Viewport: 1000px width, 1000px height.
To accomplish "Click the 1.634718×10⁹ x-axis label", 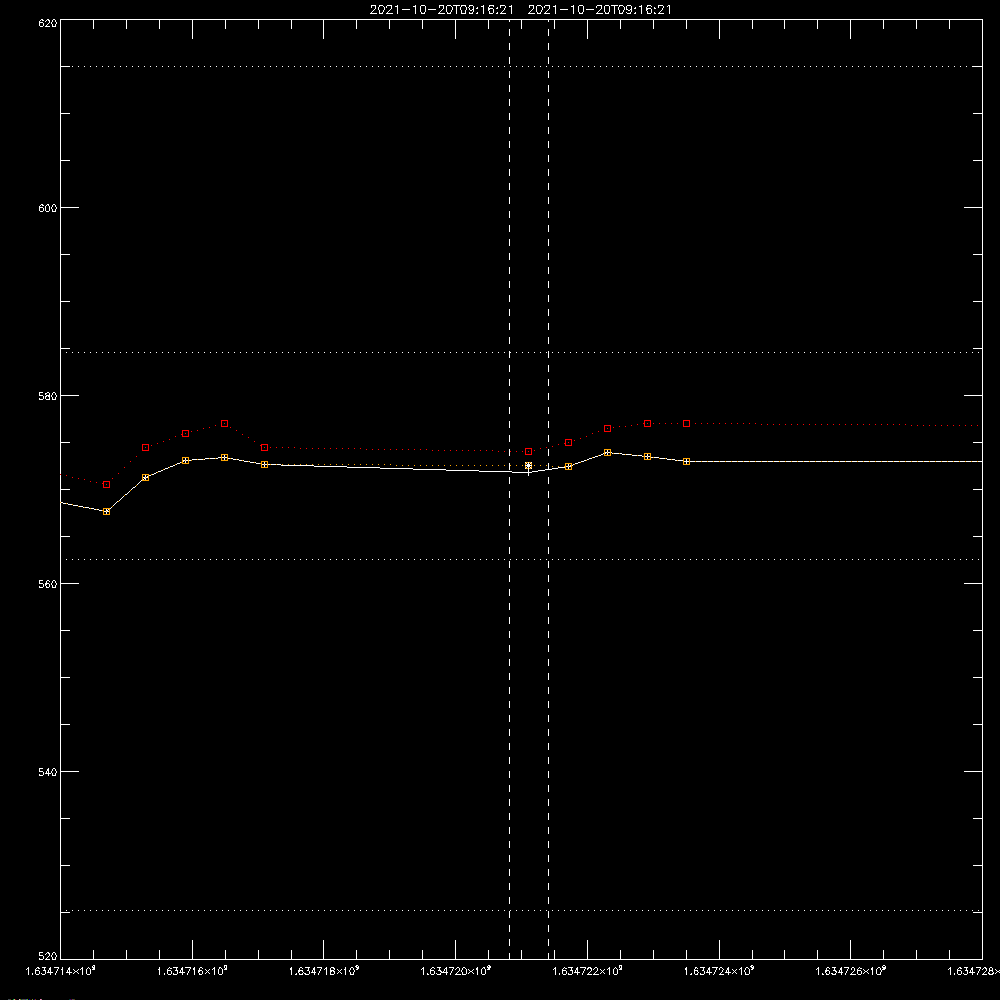I will click(324, 971).
